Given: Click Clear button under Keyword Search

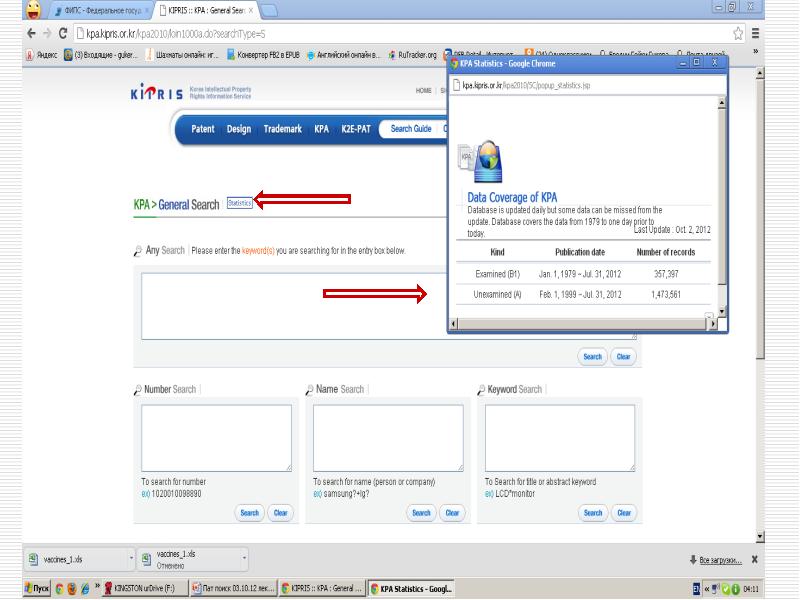Looking at the screenshot, I should point(625,513).
